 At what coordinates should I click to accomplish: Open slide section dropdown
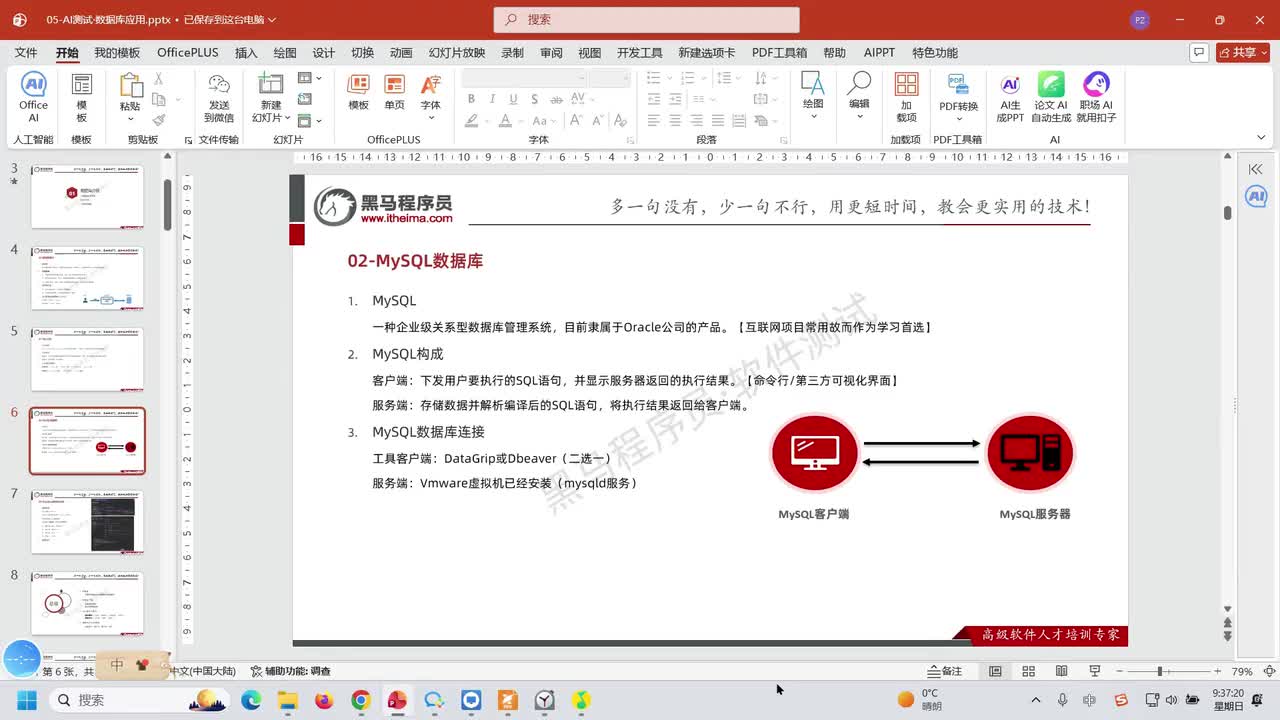(309, 120)
